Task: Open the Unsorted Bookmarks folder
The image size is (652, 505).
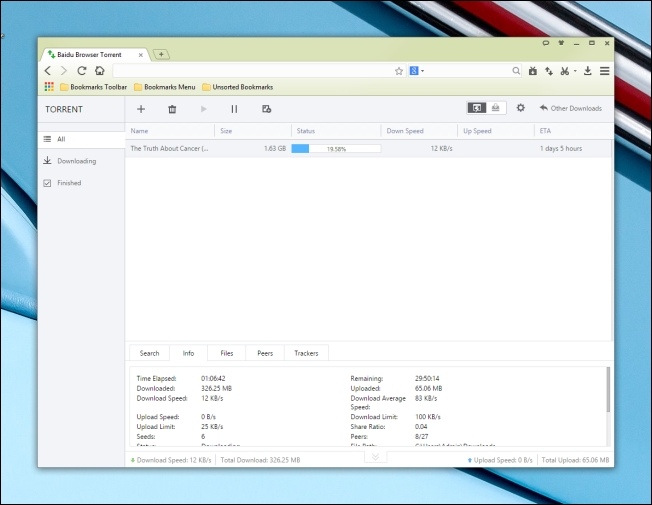Action: tap(237, 87)
